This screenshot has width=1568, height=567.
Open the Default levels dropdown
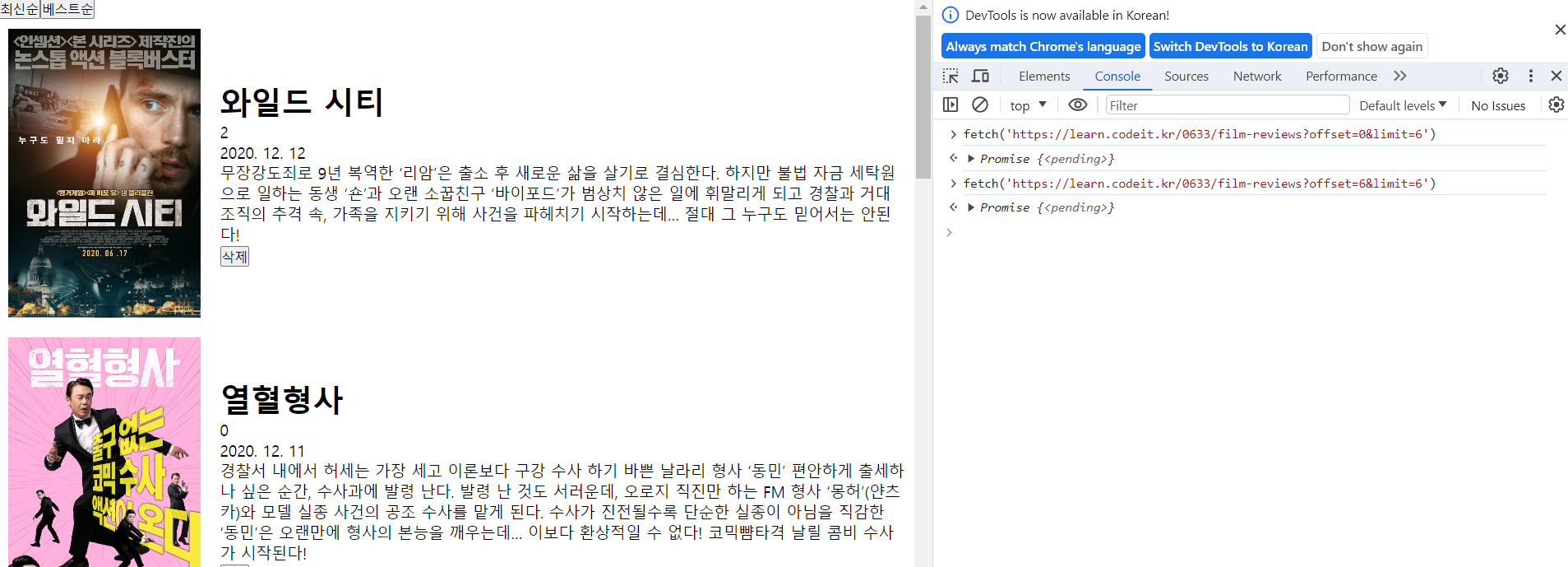[x=1403, y=105]
